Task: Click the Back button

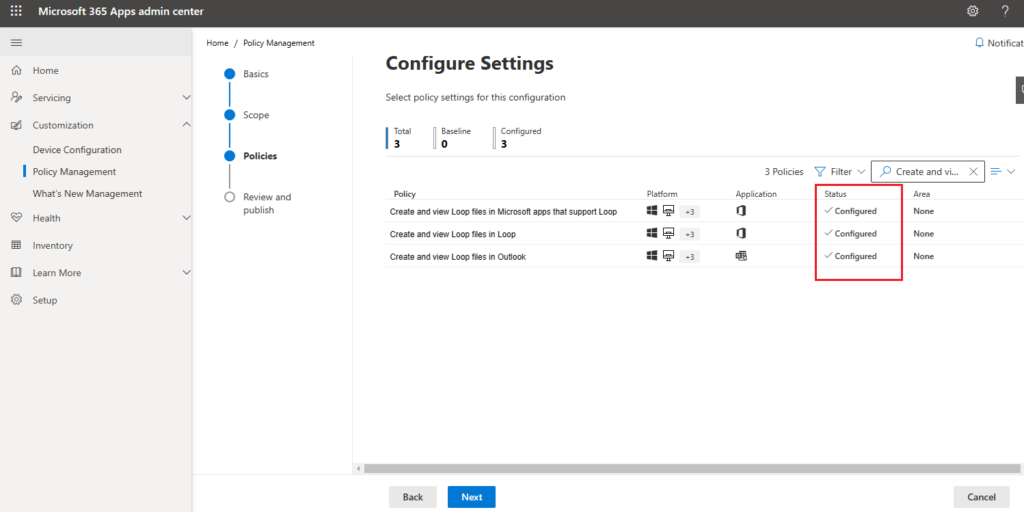Action: (413, 497)
